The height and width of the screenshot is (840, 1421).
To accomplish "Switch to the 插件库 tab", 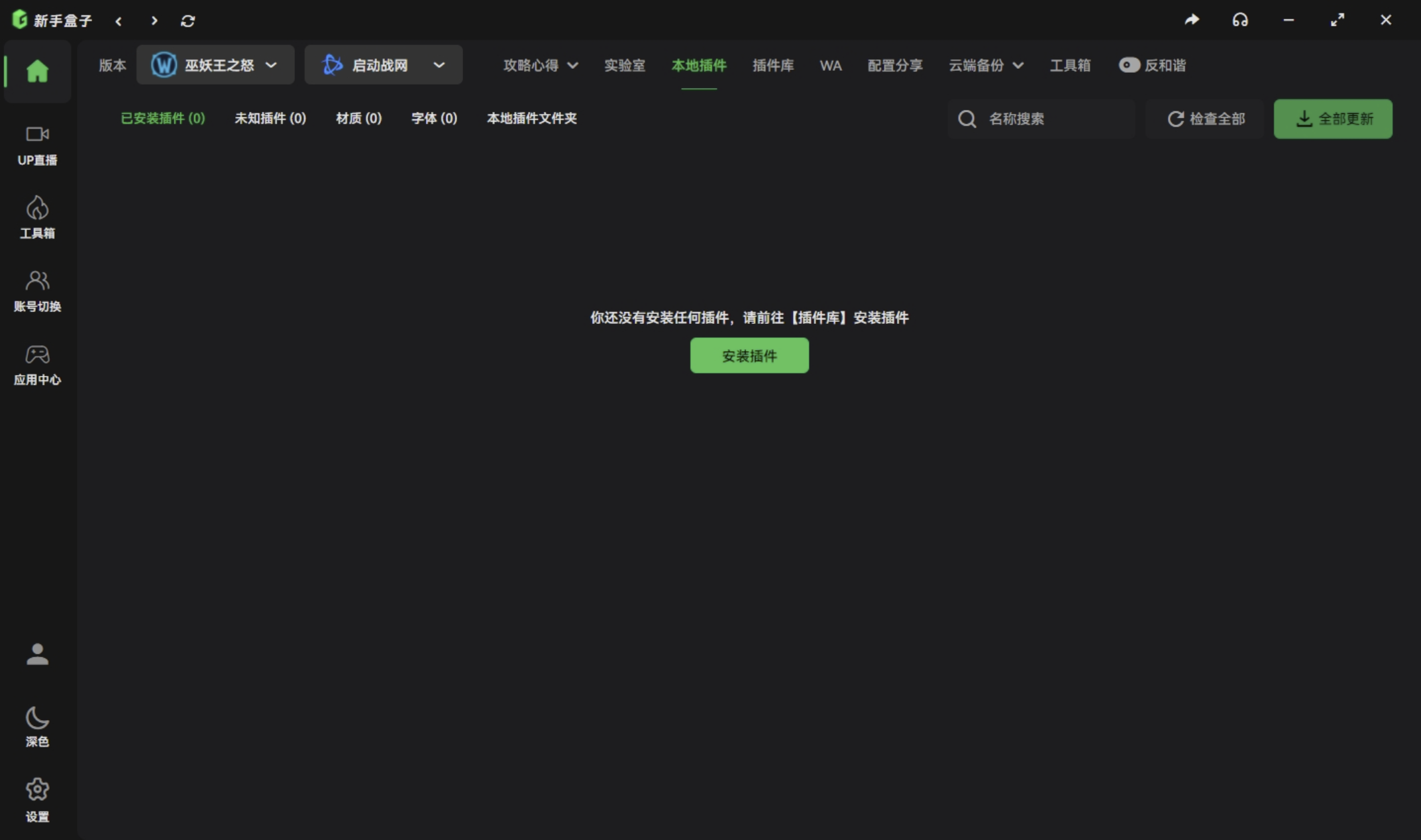I will [773, 65].
